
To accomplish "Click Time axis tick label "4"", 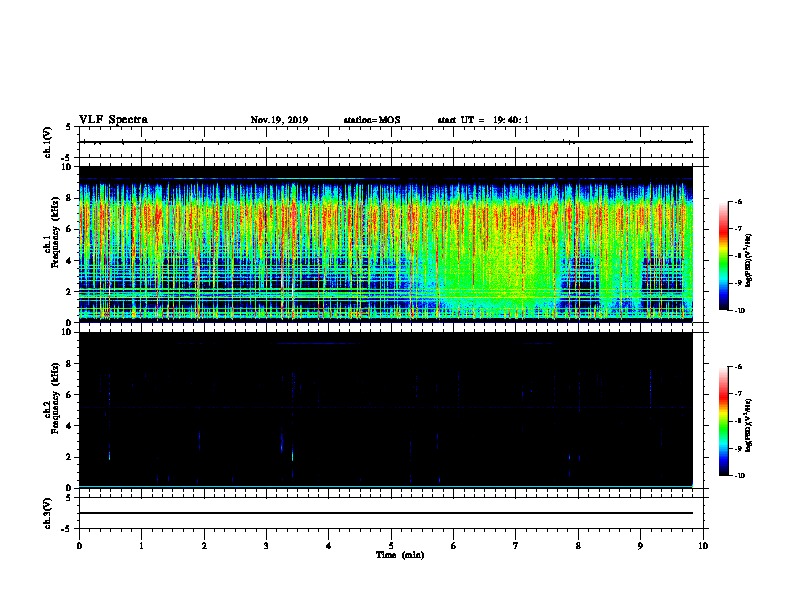I will (x=329, y=546).
